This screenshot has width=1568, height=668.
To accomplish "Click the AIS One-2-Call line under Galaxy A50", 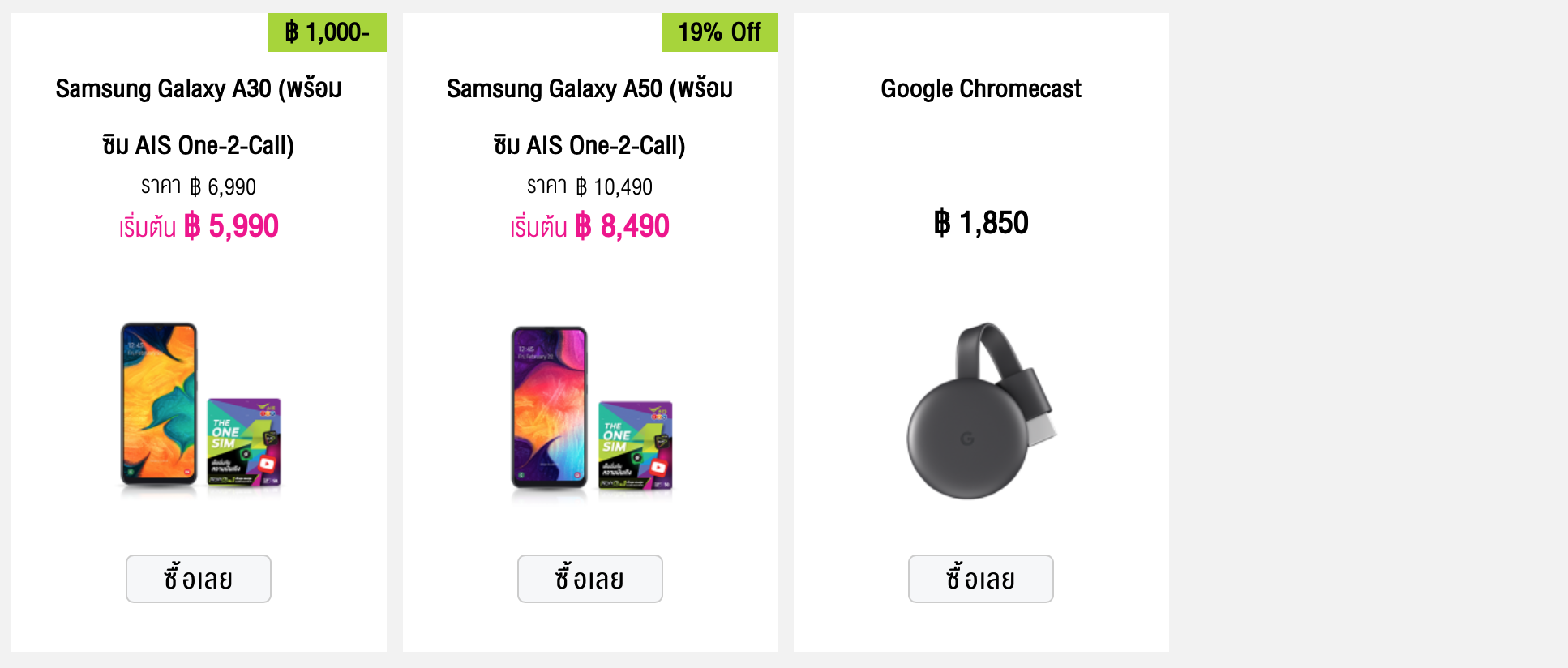I will point(589,146).
